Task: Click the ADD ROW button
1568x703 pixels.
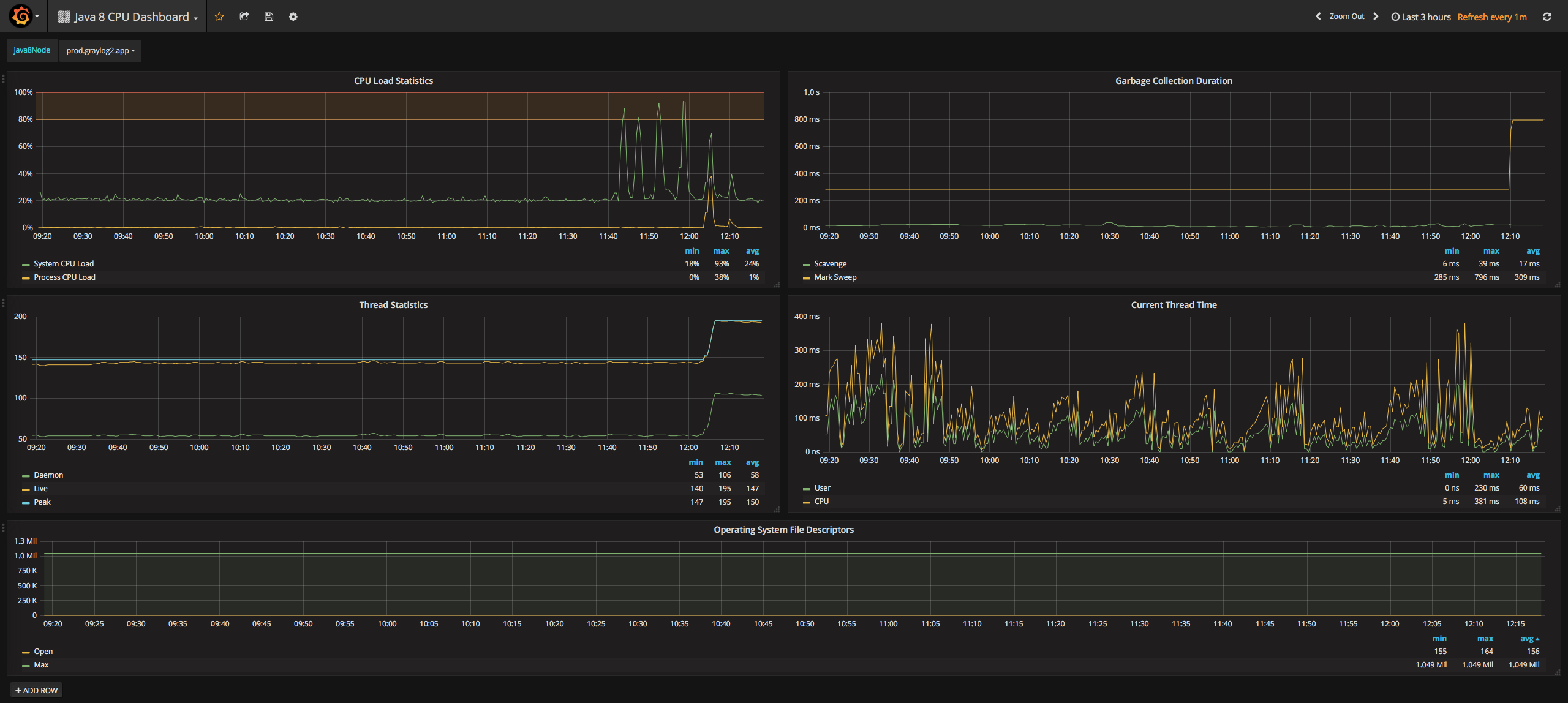Action: tap(37, 690)
